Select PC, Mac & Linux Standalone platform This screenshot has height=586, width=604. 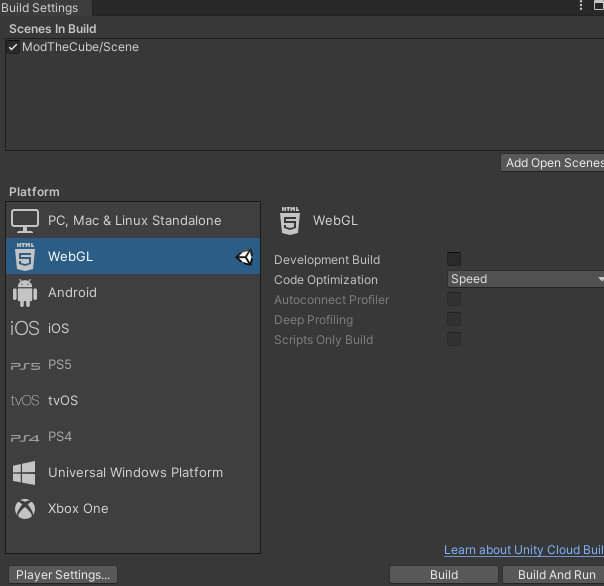pyautogui.click(x=133, y=220)
